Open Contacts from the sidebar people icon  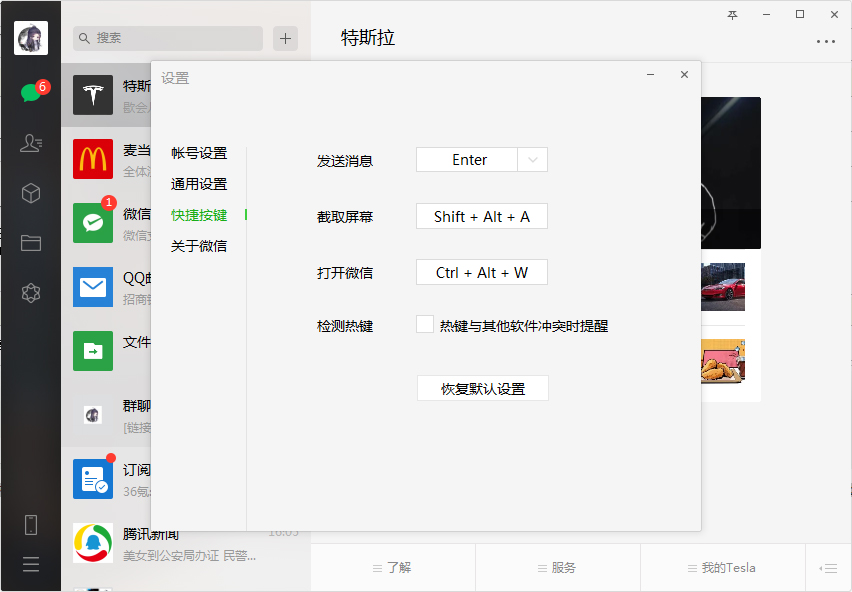tap(30, 143)
